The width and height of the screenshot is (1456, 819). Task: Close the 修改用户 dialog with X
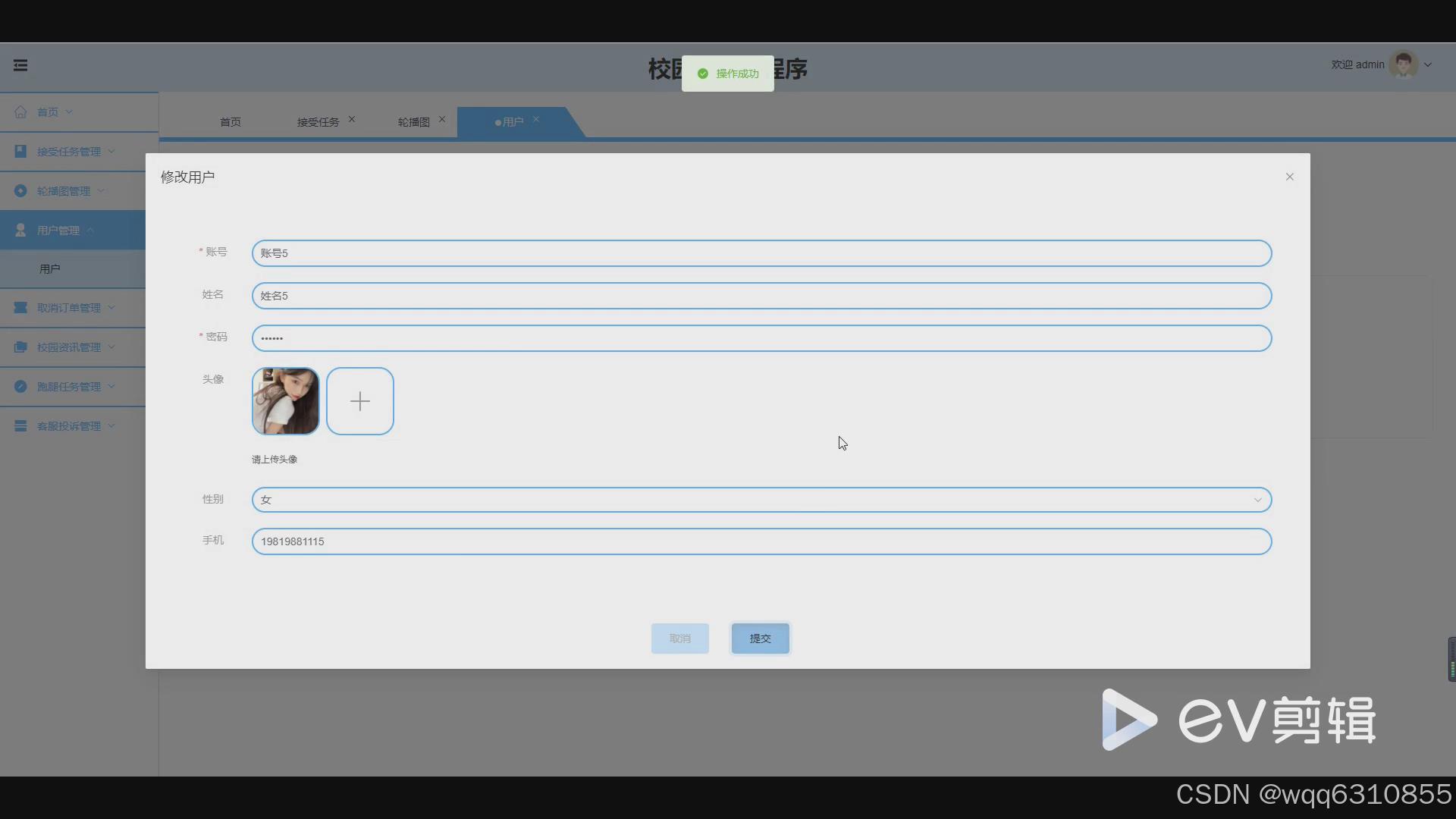click(x=1290, y=177)
